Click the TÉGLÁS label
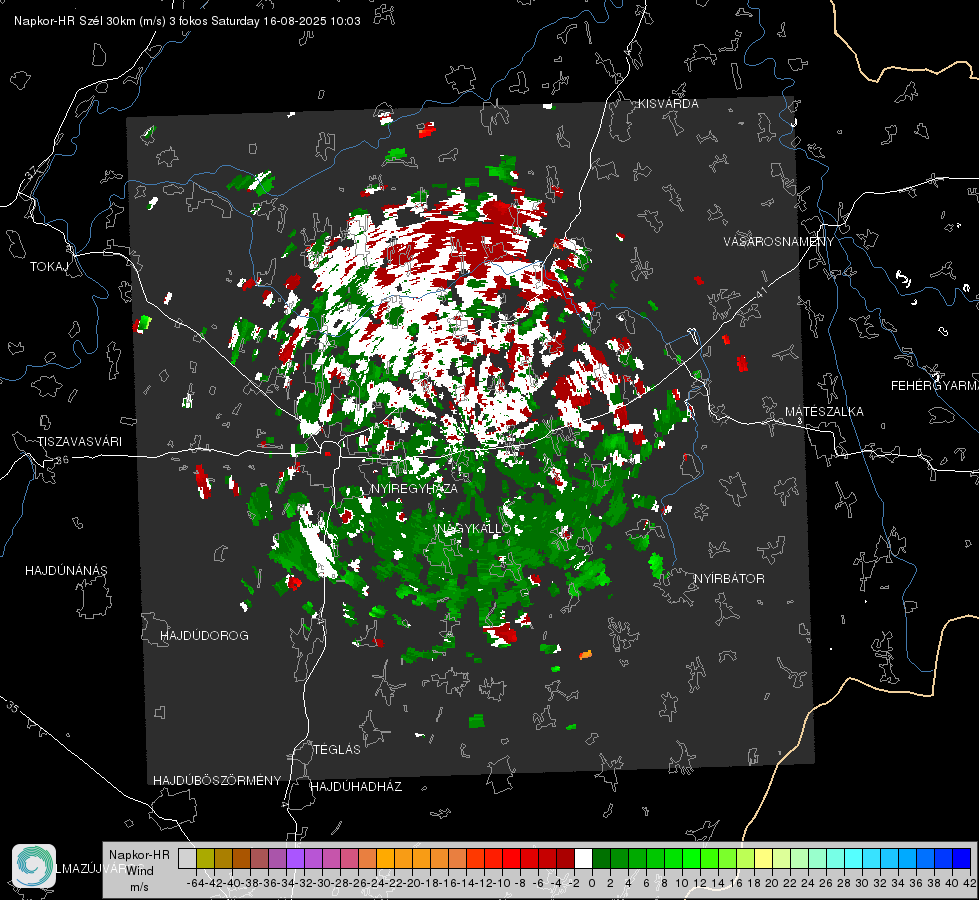The image size is (979, 900). 337,749
